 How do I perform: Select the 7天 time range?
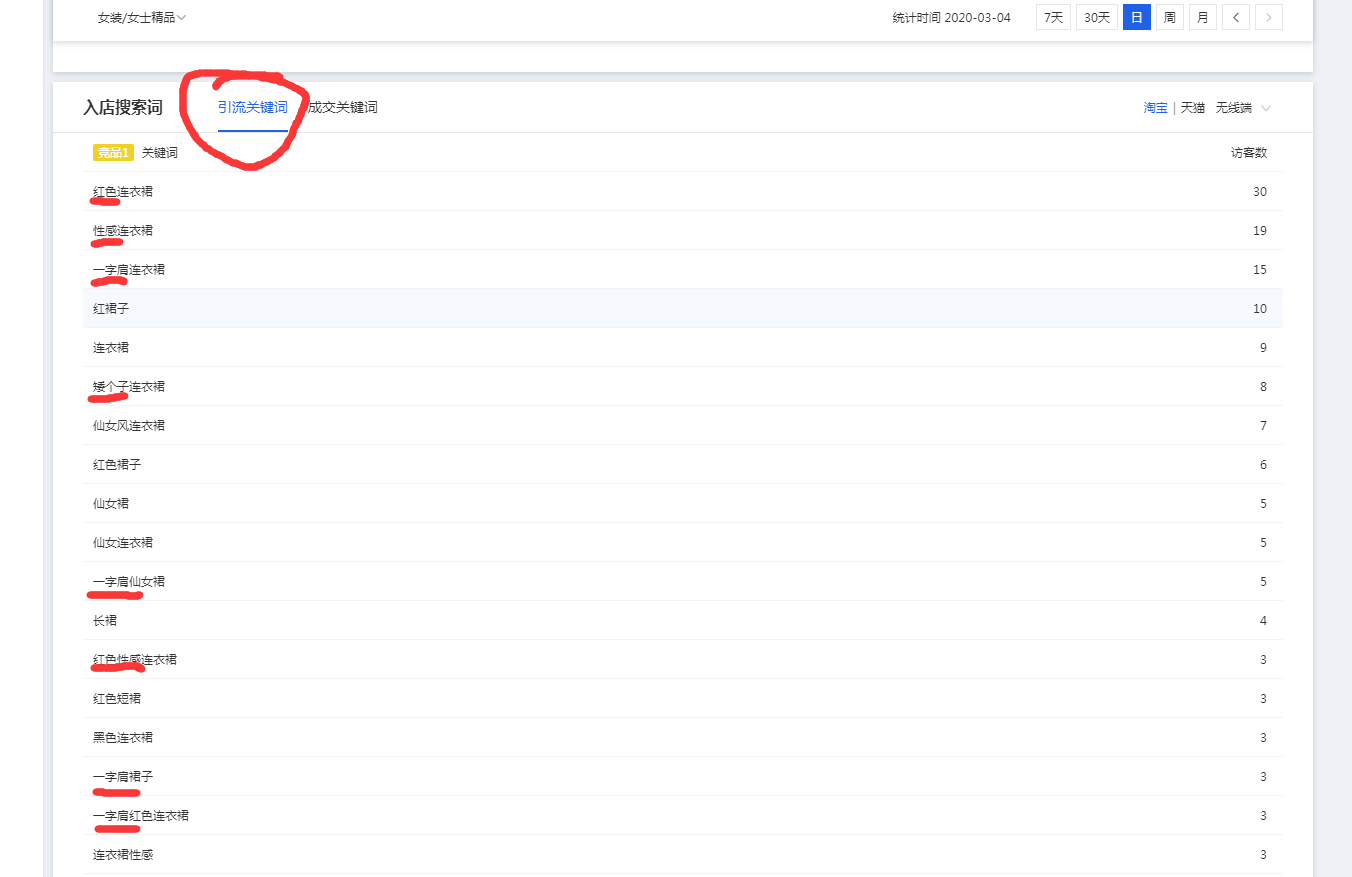1053,17
